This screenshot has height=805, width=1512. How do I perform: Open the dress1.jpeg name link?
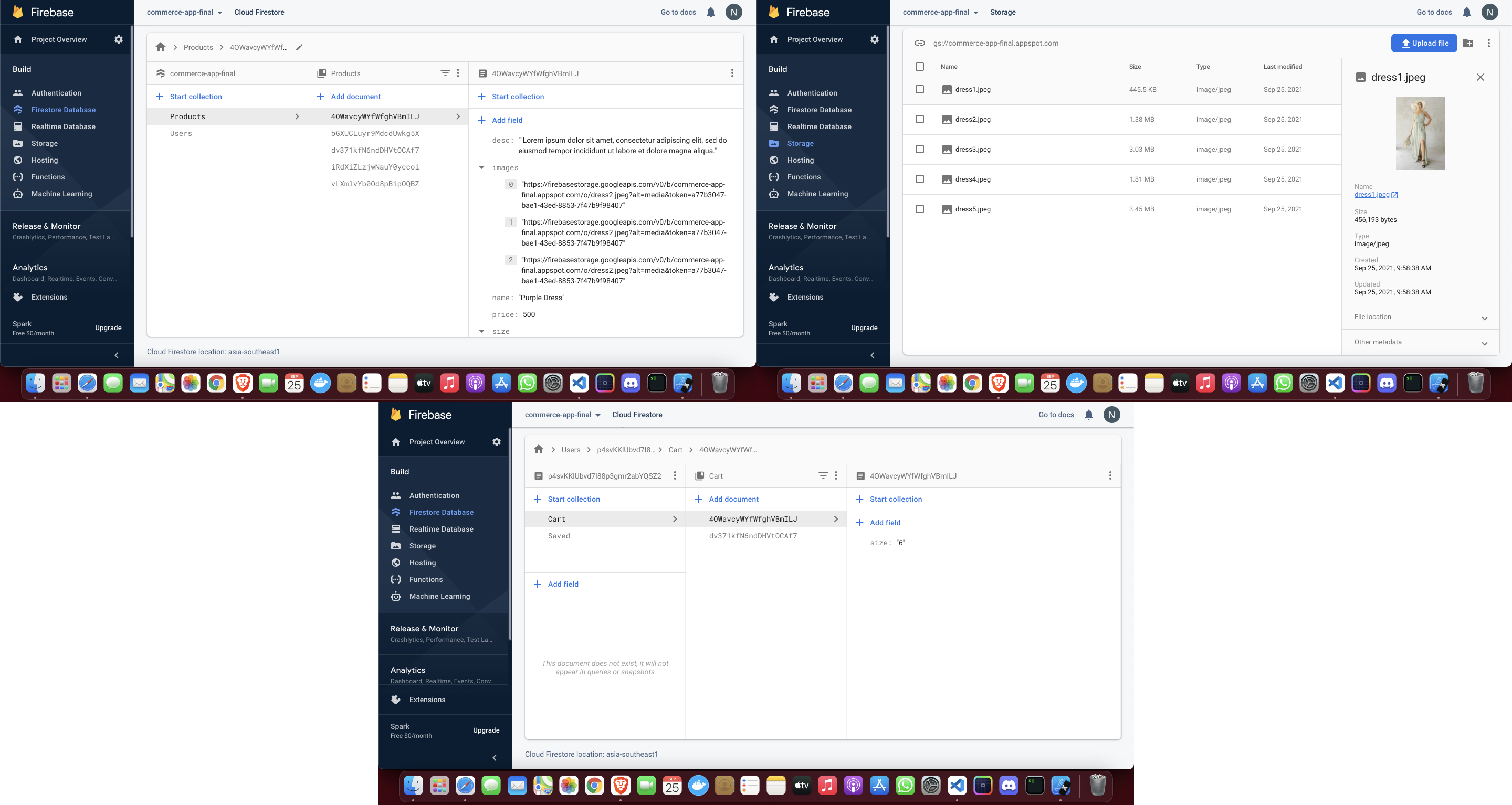click(1372, 195)
